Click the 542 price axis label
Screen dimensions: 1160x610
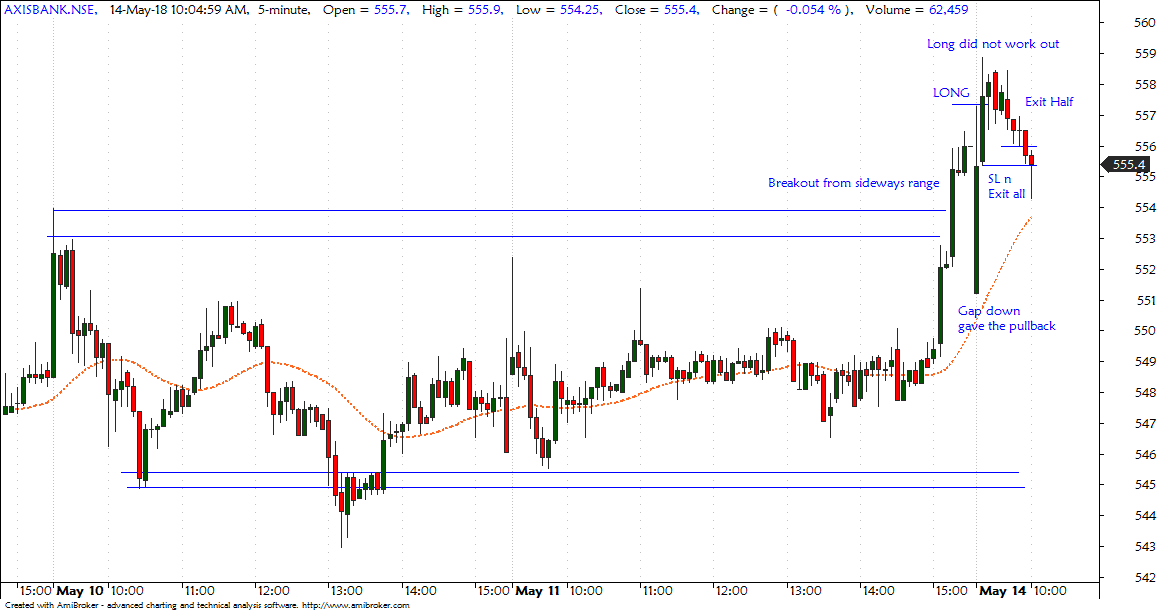pyautogui.click(x=1145, y=577)
